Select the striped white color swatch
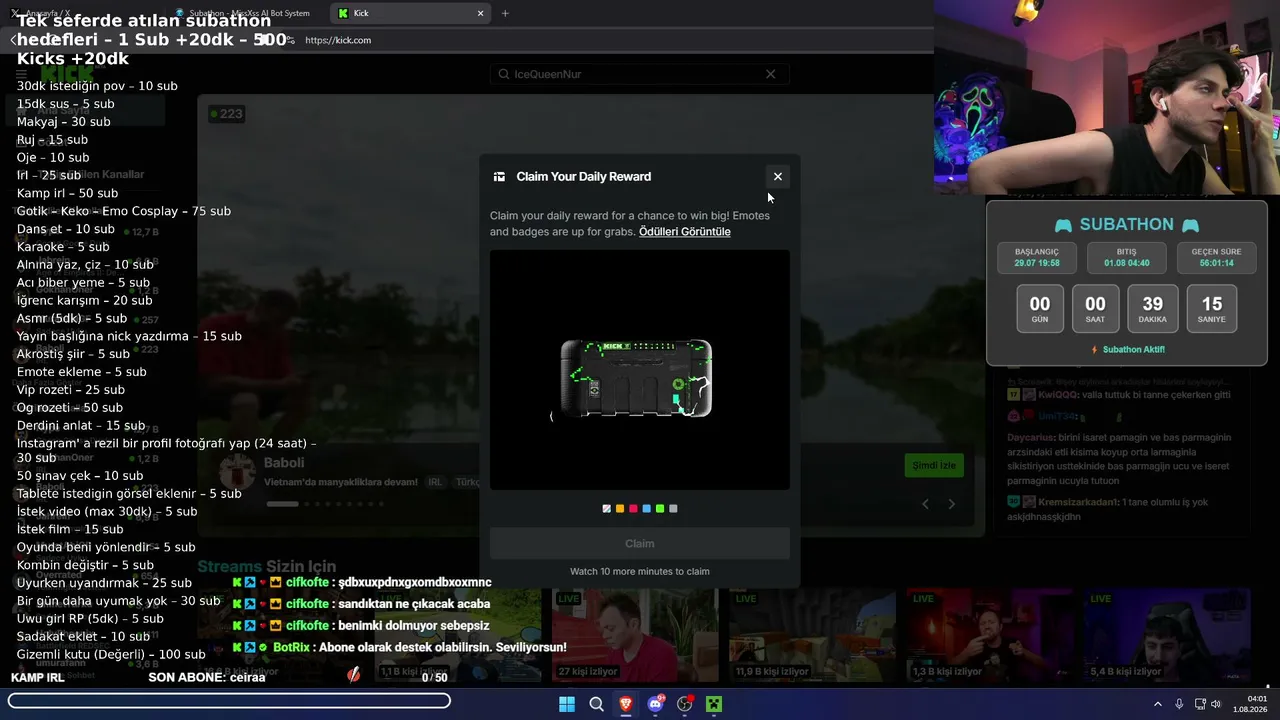This screenshot has width=1280, height=720. coord(606,509)
